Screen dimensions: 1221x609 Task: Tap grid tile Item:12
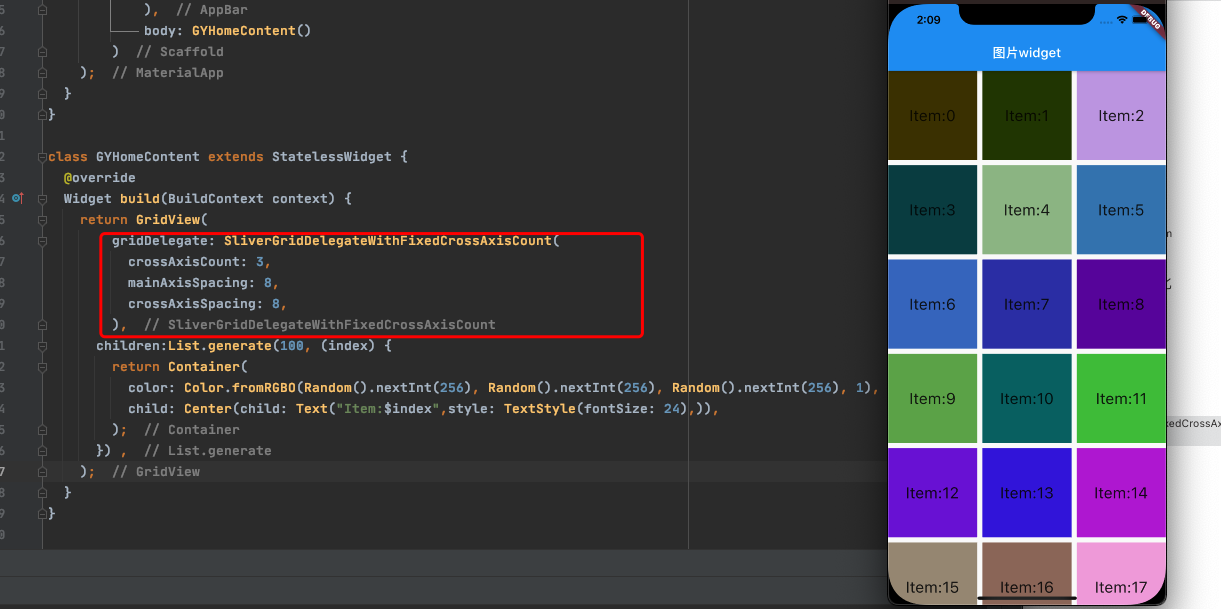coord(932,492)
